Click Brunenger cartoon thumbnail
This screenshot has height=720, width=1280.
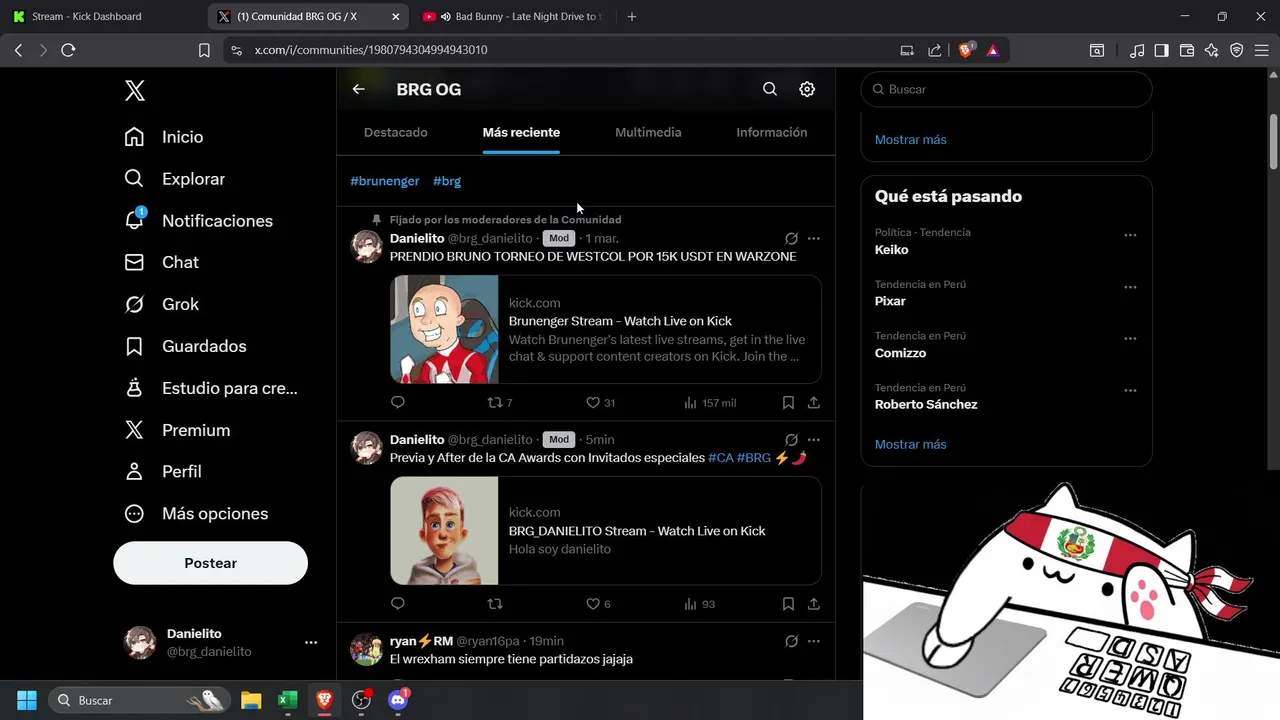[x=444, y=329]
